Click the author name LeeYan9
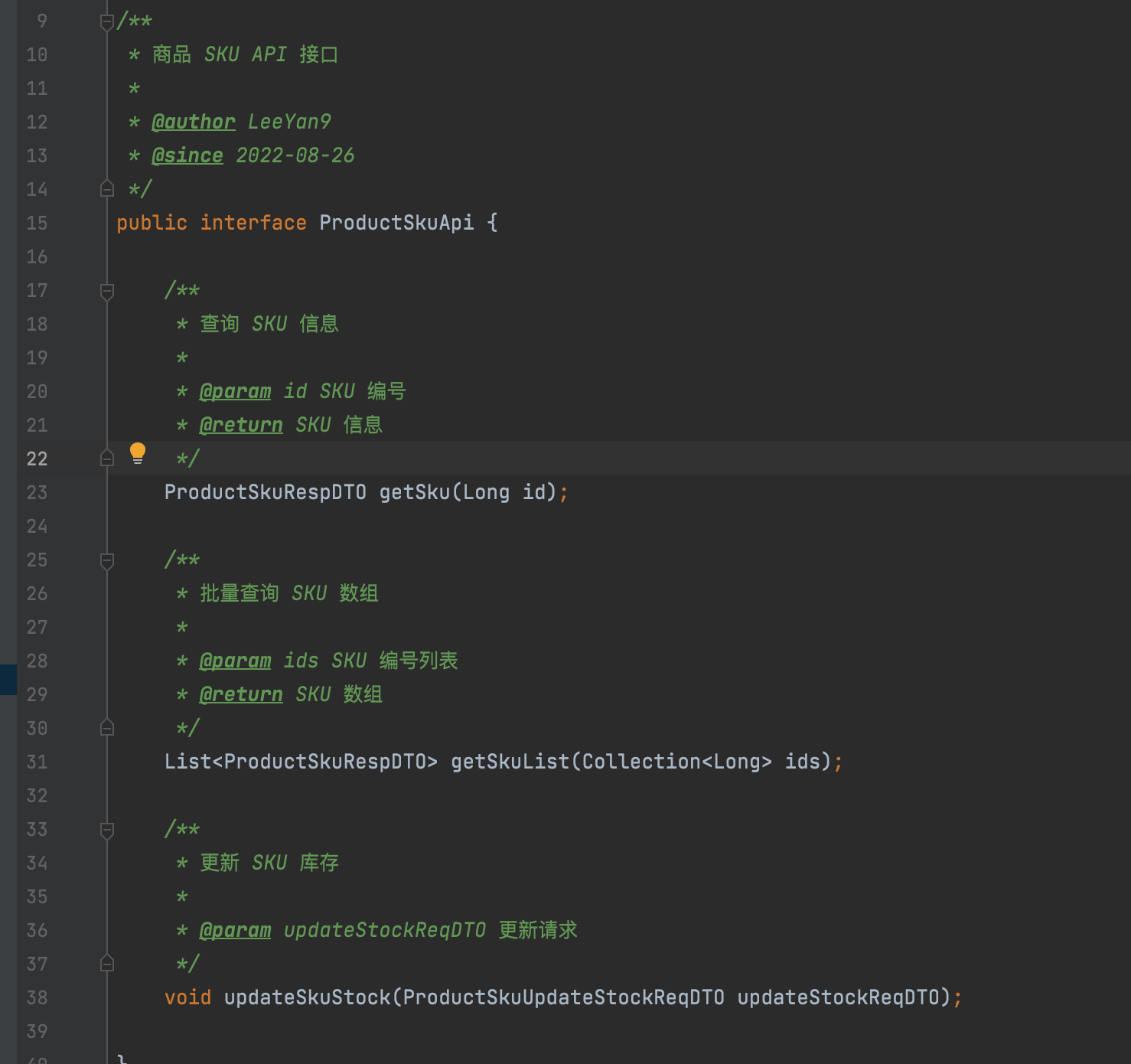Screen dimensions: 1131x1064 pos(289,122)
